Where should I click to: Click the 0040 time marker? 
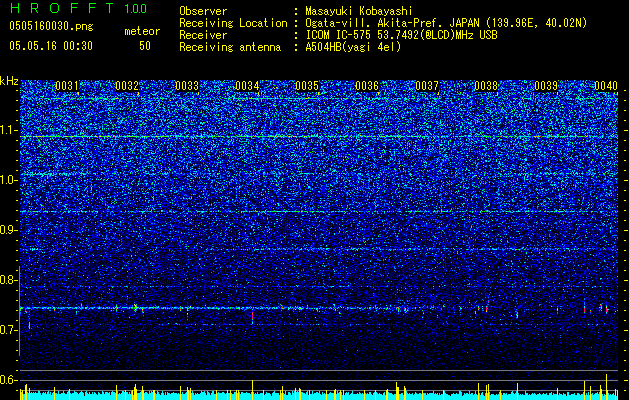(606, 86)
